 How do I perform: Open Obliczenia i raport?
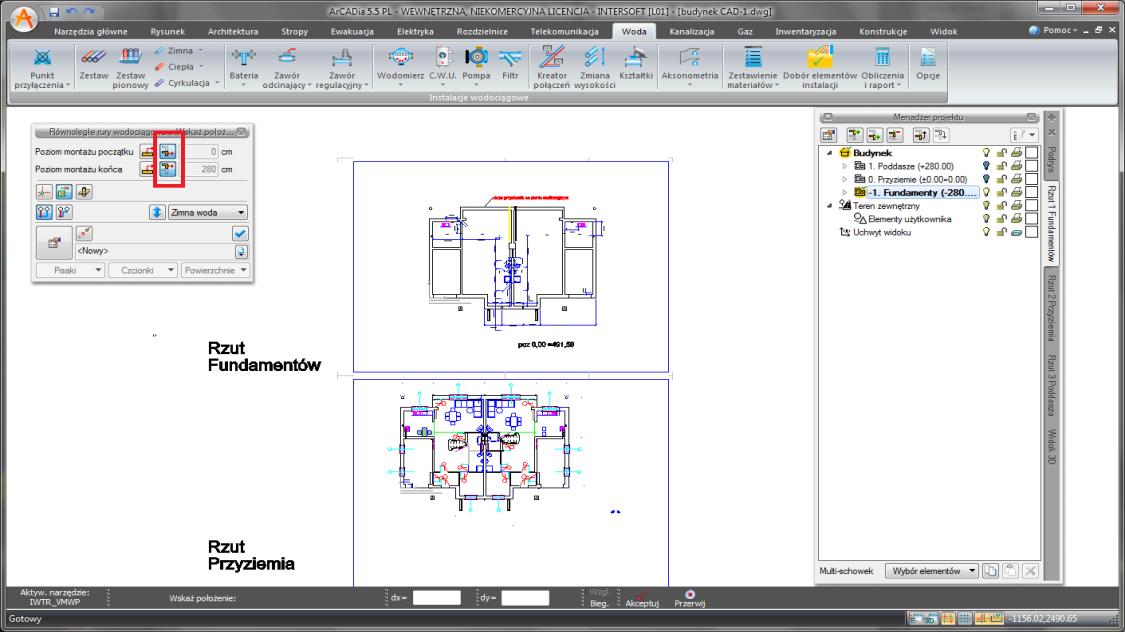click(882, 68)
